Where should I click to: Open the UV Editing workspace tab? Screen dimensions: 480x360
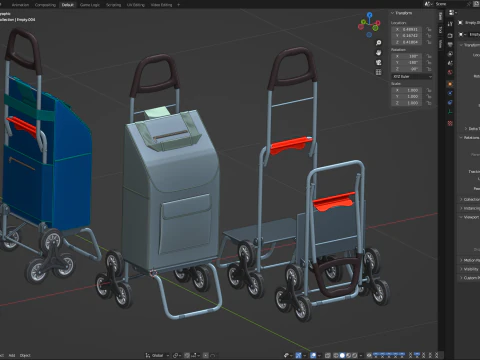click(x=136, y=5)
